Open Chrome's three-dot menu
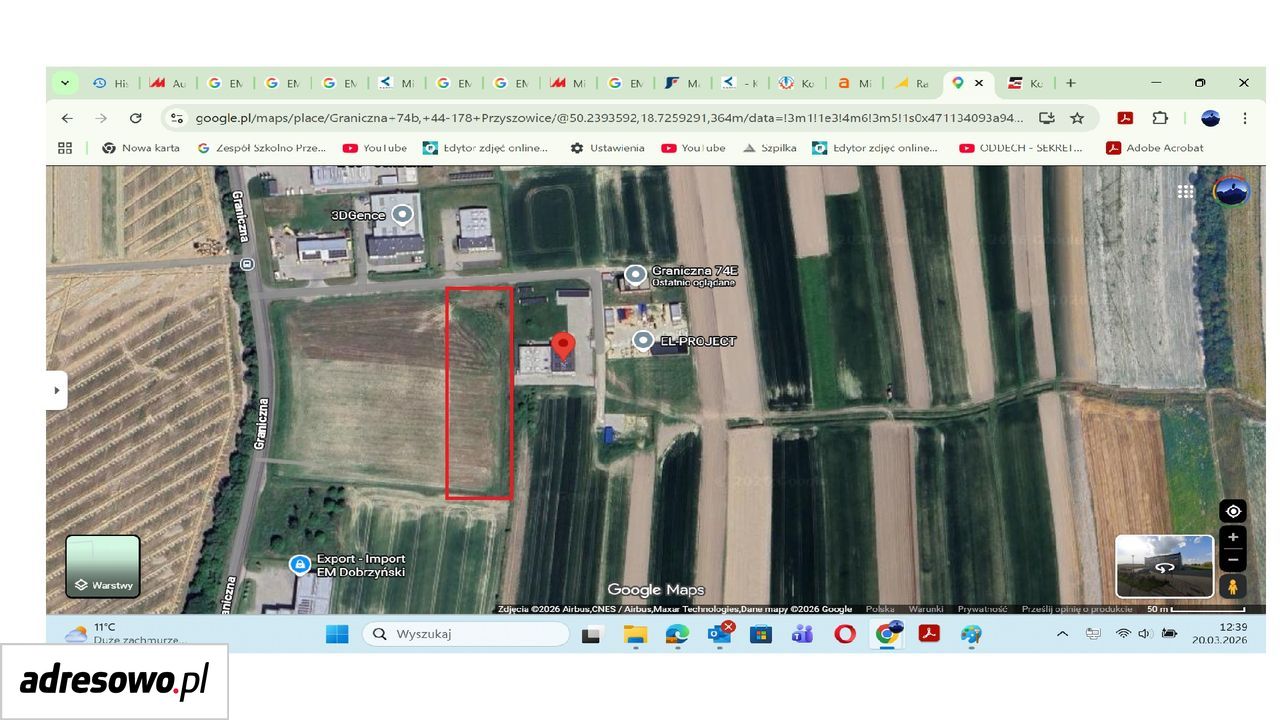 tap(1244, 118)
